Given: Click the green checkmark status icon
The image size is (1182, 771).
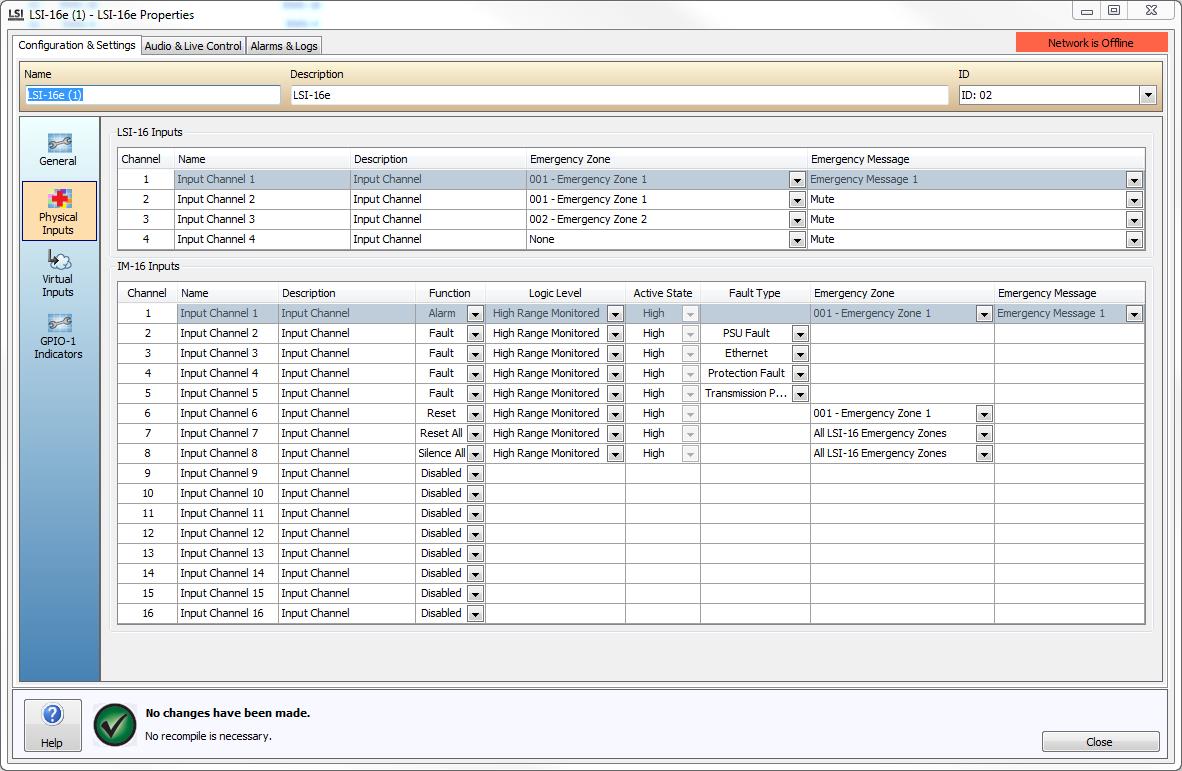Looking at the screenshot, I should point(115,724).
